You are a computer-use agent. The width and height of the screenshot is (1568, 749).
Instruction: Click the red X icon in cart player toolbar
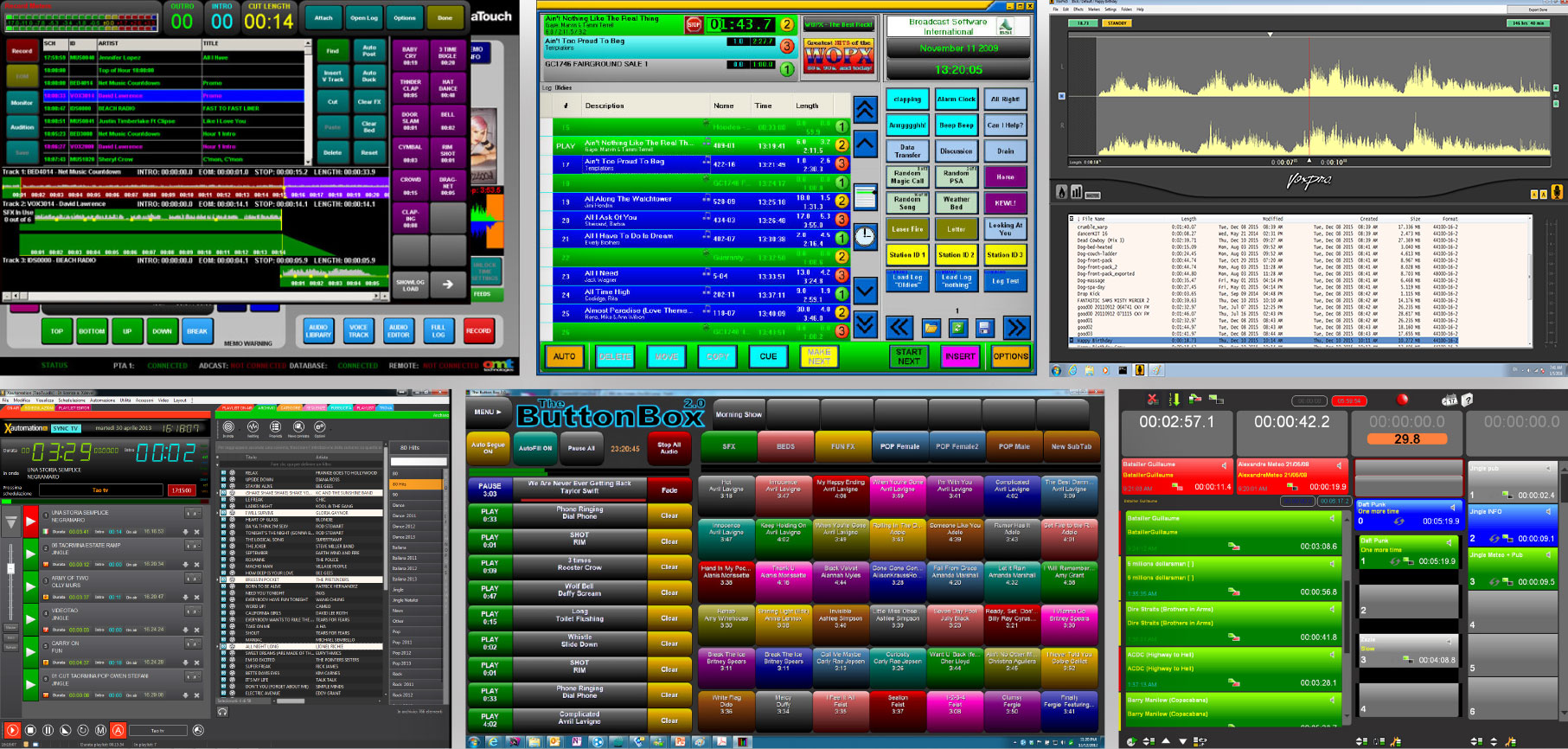tap(1152, 399)
